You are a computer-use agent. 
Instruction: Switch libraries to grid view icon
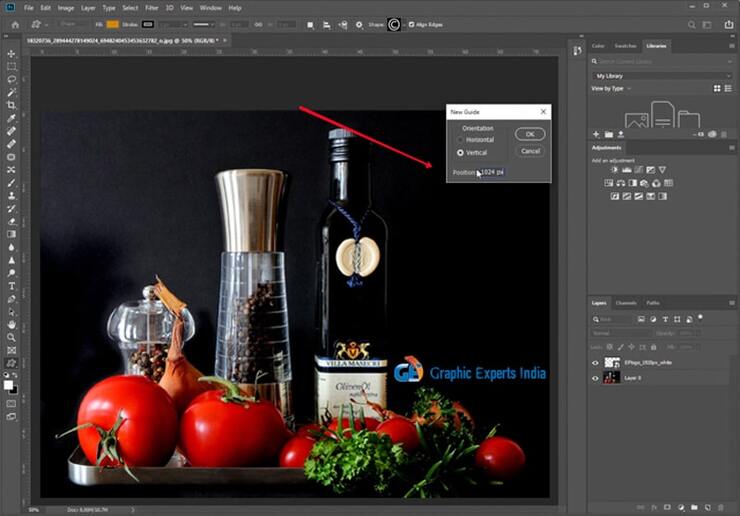coord(716,88)
